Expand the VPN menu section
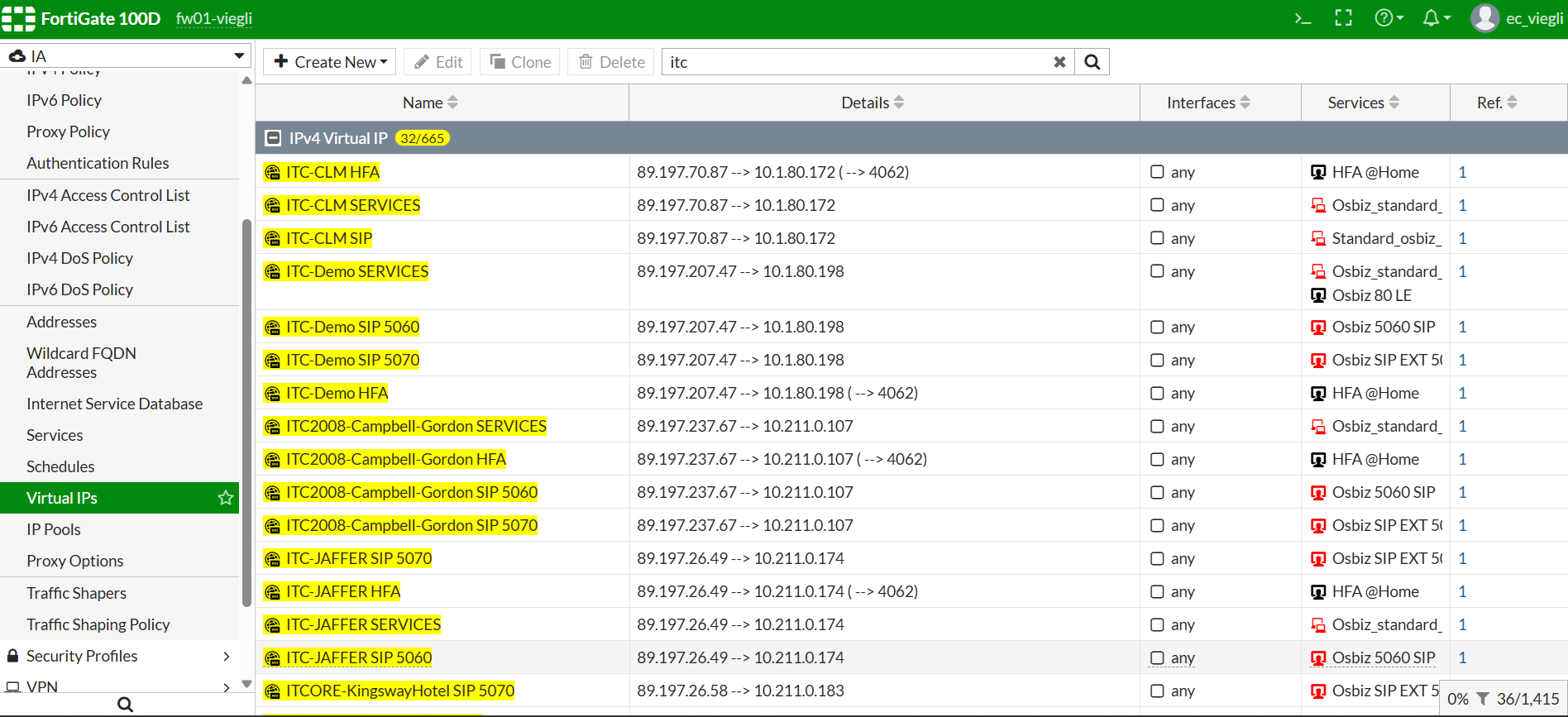Screen dimensions: 1568x717 pos(227,687)
